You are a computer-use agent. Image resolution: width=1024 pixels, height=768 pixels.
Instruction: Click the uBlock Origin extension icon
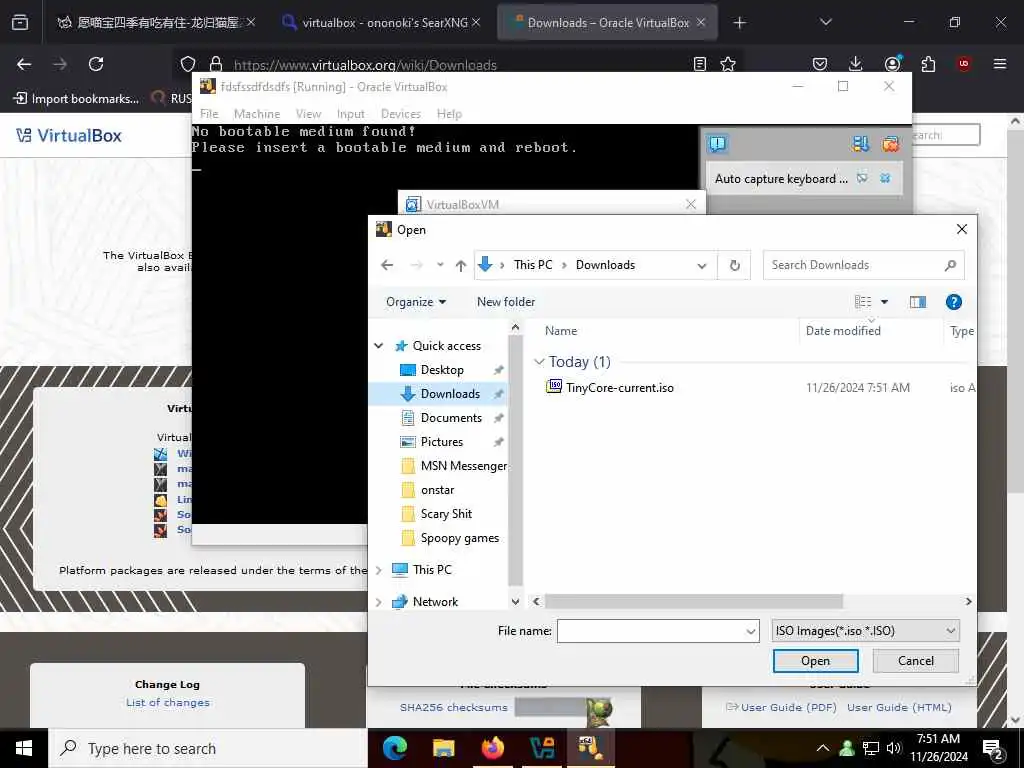pos(963,64)
